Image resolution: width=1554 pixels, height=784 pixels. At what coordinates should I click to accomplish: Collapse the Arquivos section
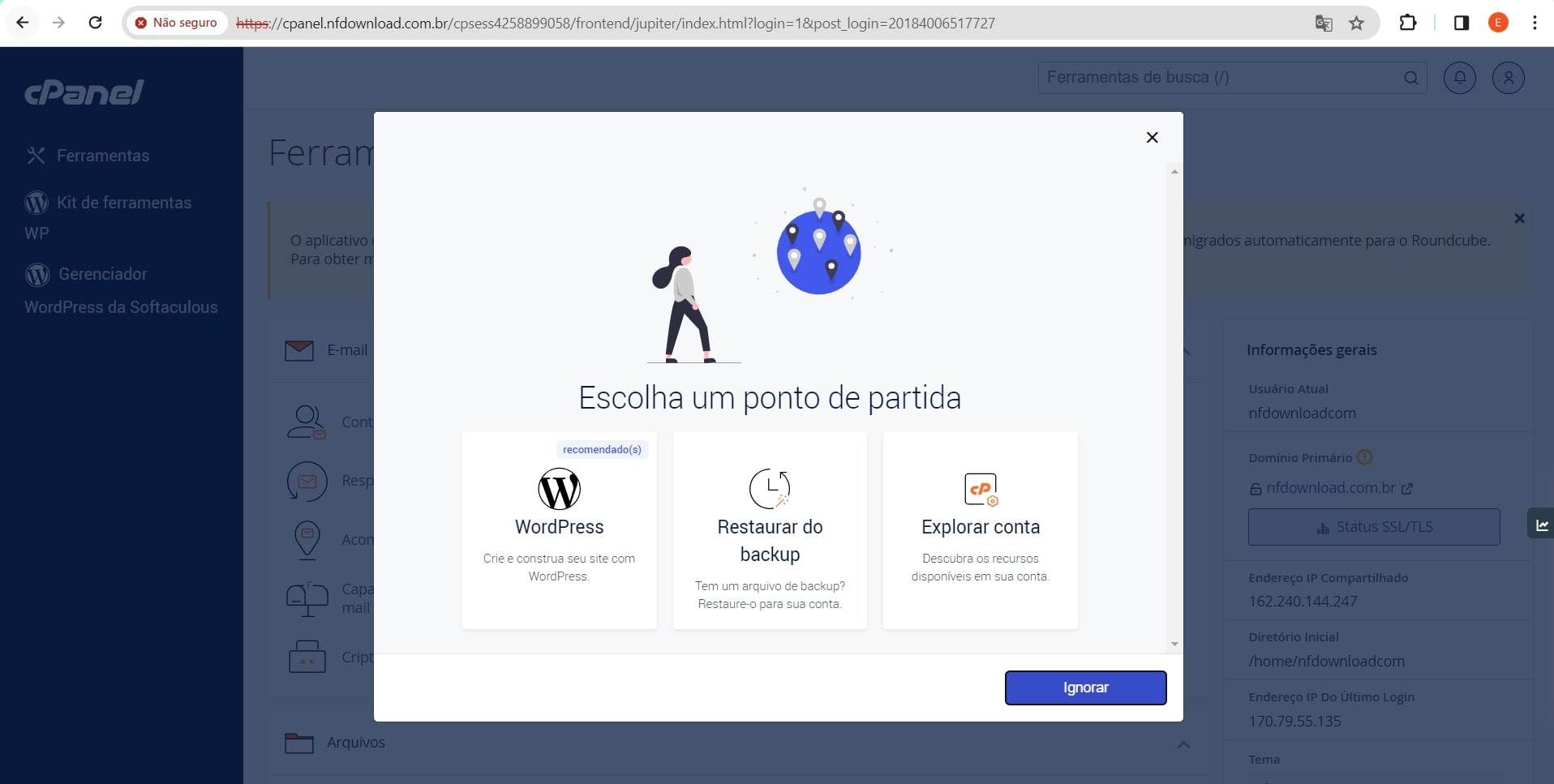[1183, 744]
